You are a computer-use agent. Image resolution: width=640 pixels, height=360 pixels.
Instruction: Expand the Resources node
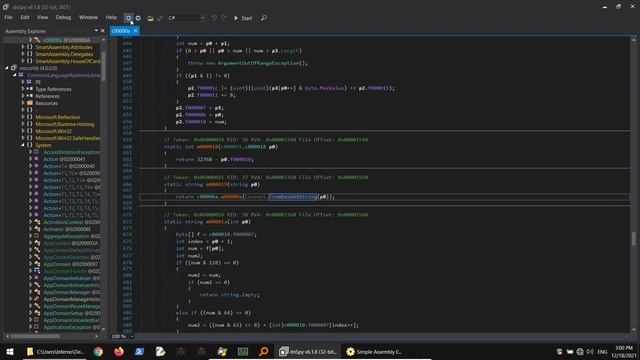[23, 103]
